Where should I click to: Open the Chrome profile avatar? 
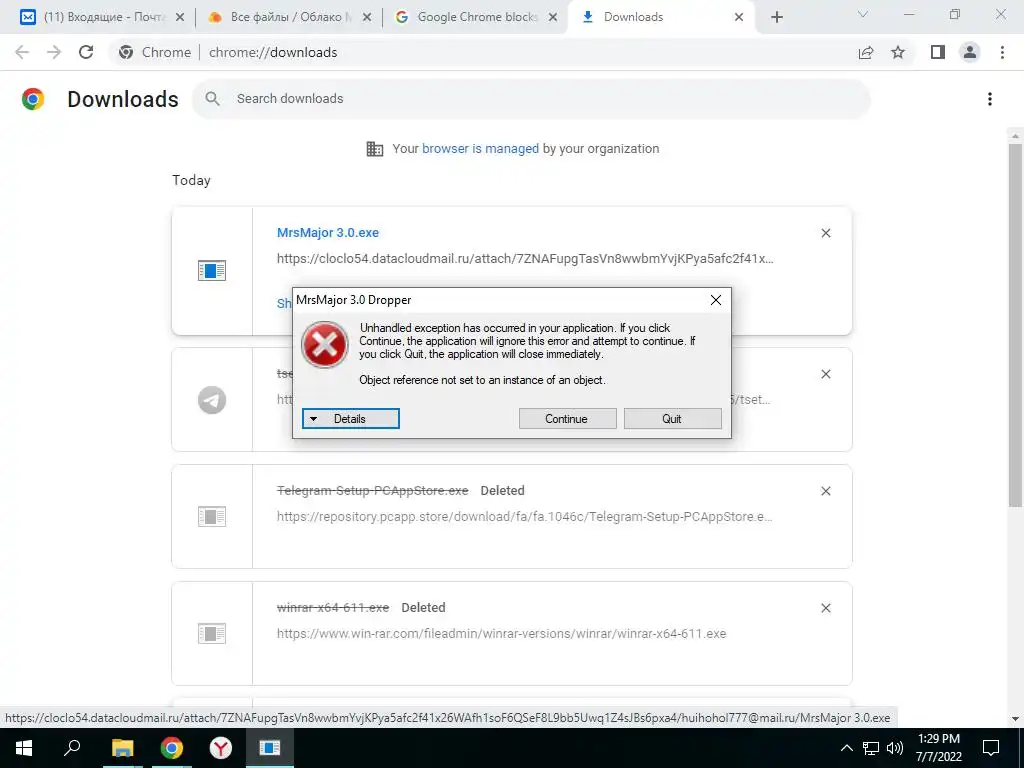(x=970, y=52)
